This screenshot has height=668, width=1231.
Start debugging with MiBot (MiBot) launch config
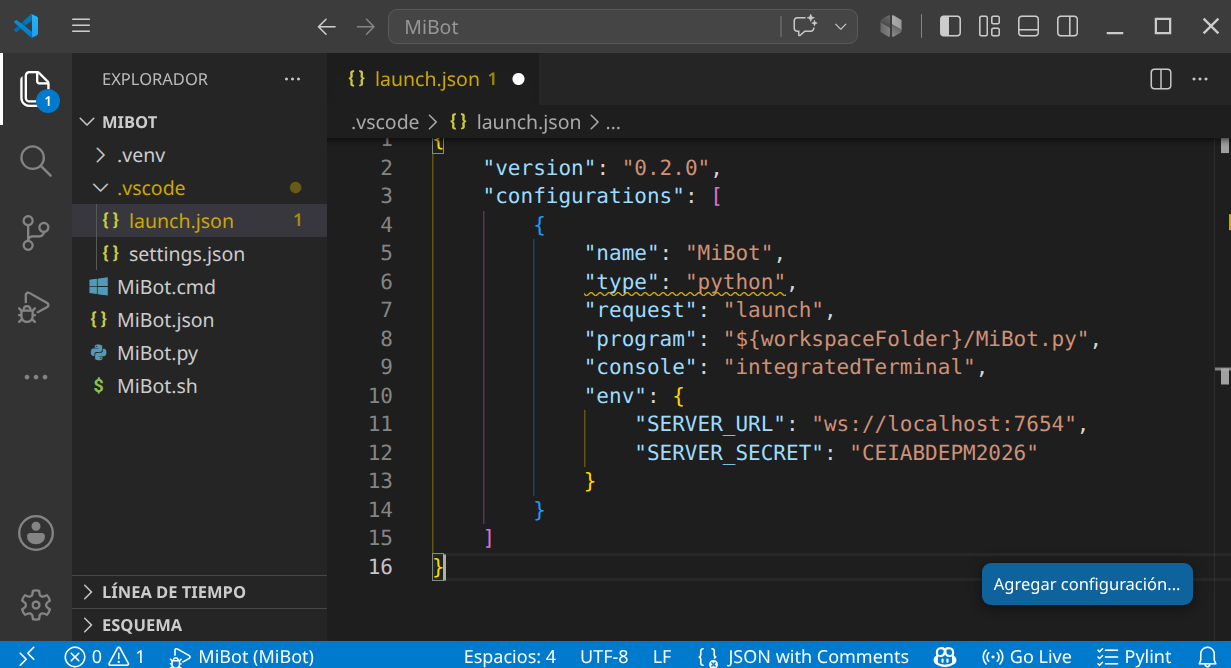click(242, 656)
